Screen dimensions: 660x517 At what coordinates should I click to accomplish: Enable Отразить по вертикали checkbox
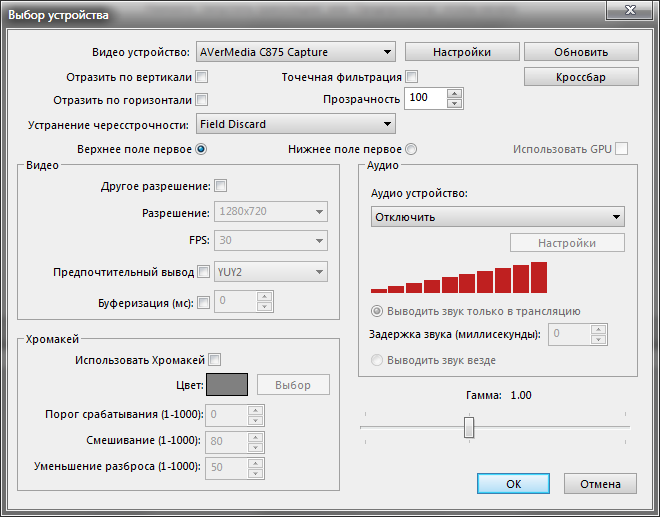[x=202, y=76]
